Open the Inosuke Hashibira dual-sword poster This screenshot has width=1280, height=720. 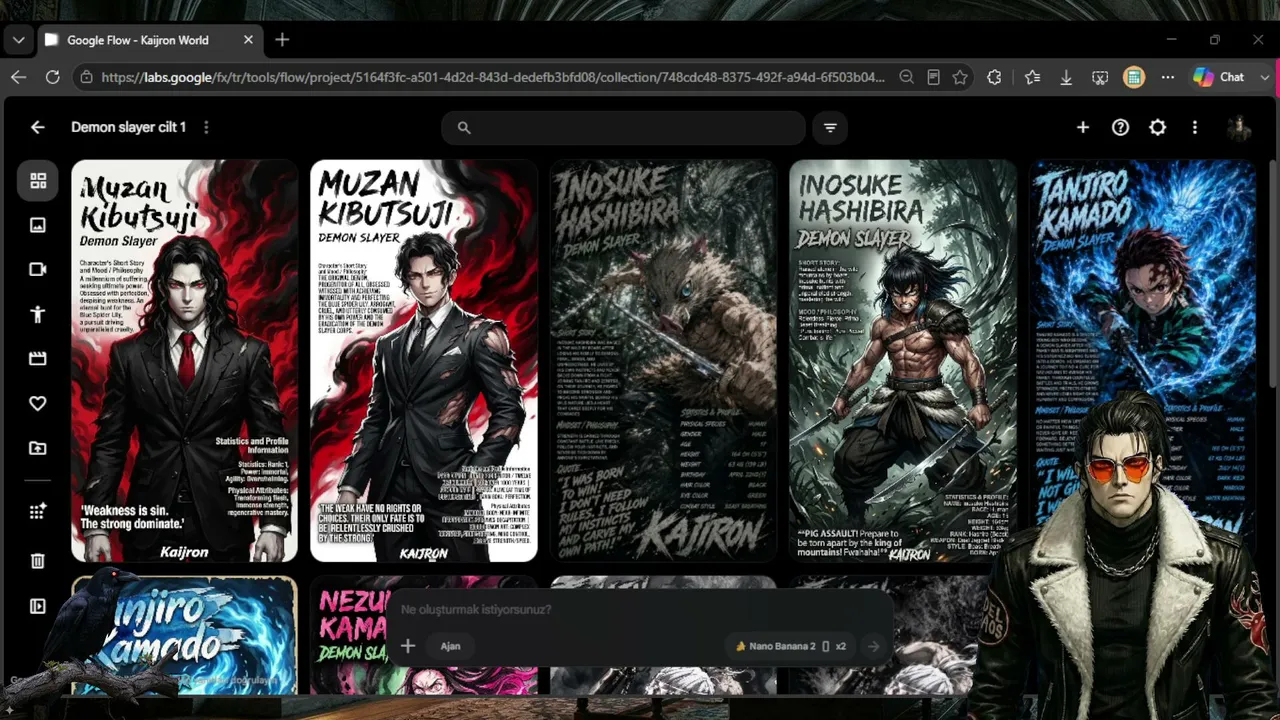tap(903, 361)
